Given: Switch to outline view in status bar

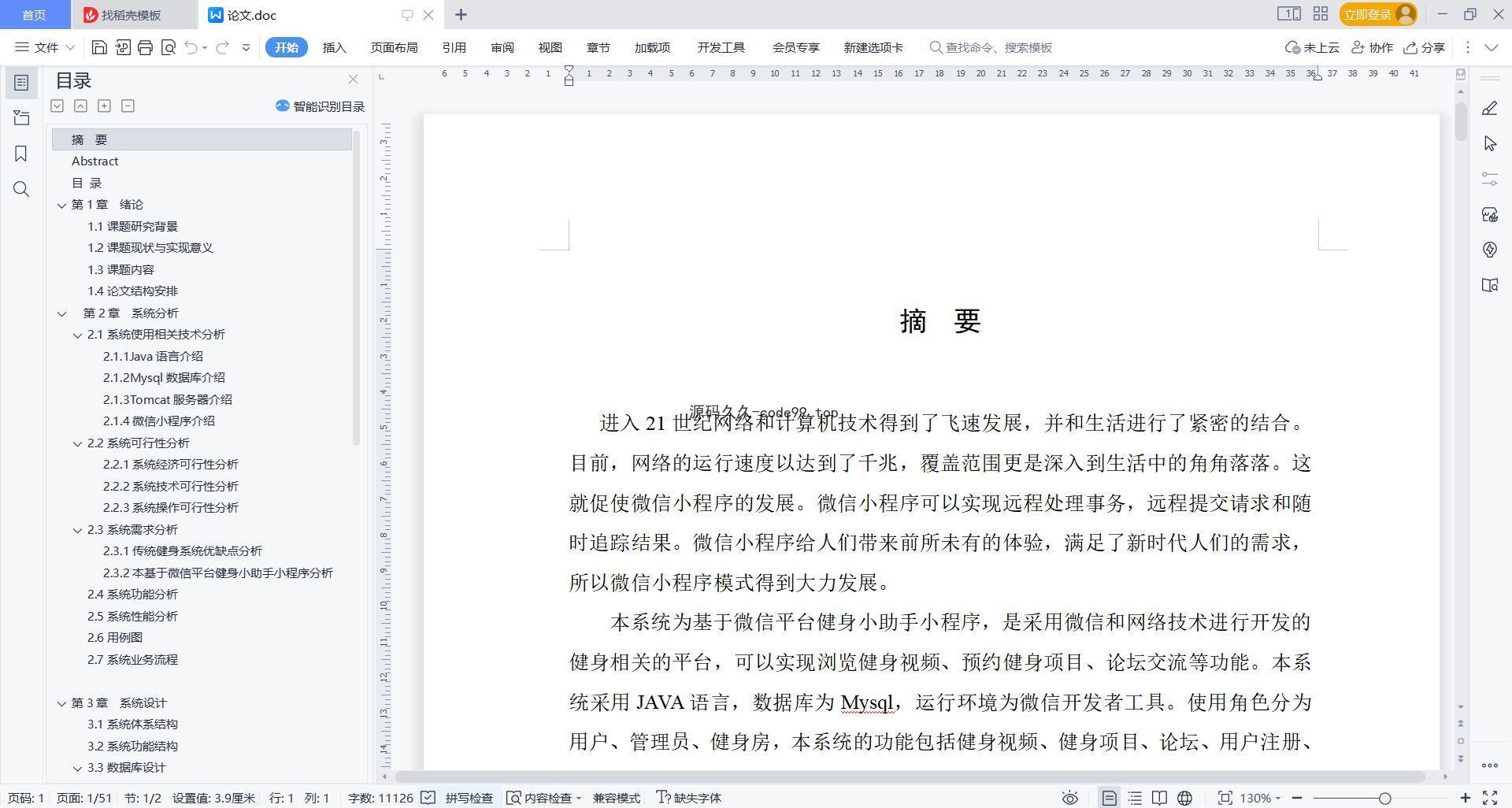Looking at the screenshot, I should pos(1135,798).
